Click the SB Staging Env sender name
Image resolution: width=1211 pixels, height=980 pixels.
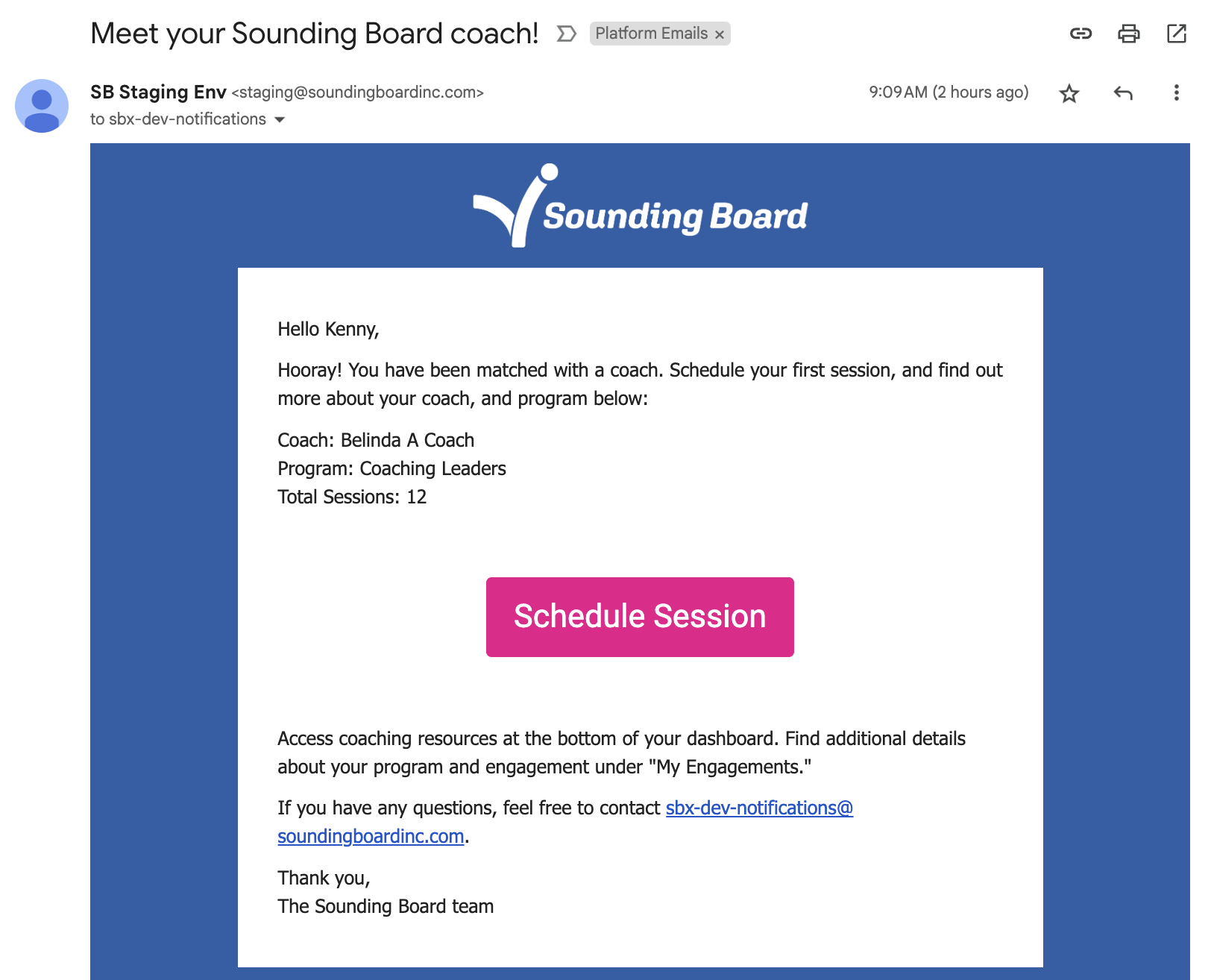coord(158,92)
